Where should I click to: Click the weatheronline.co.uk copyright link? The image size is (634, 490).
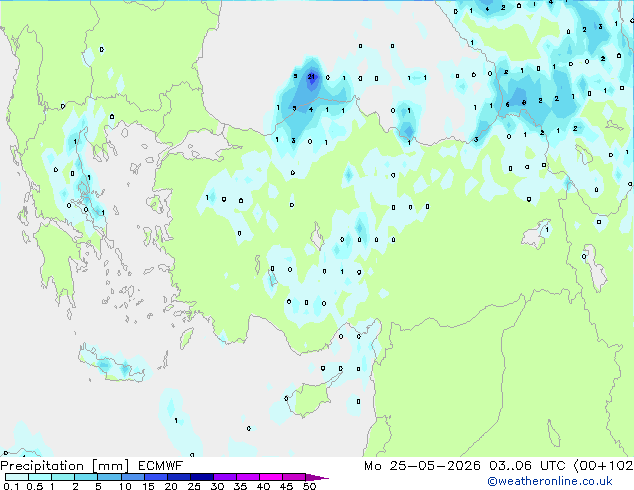tap(550, 481)
